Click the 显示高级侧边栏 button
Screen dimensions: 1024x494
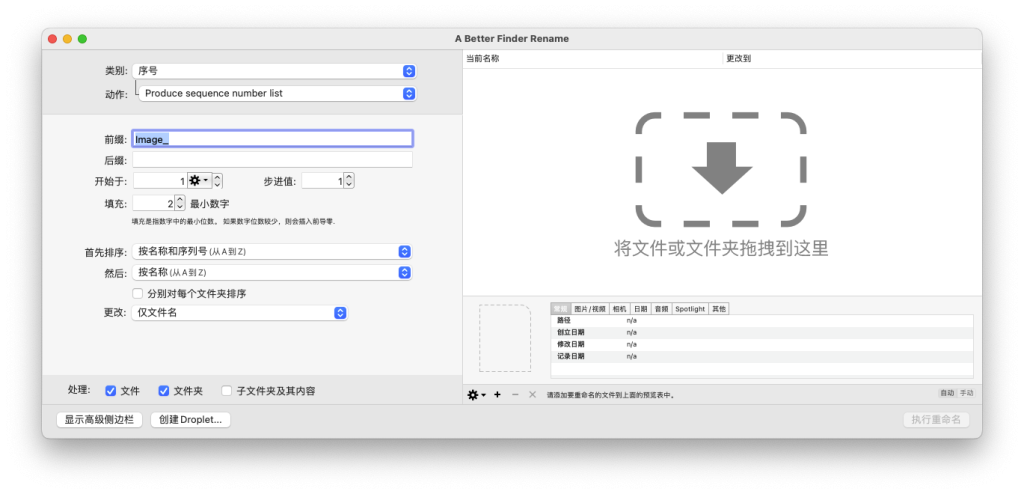tap(99, 420)
